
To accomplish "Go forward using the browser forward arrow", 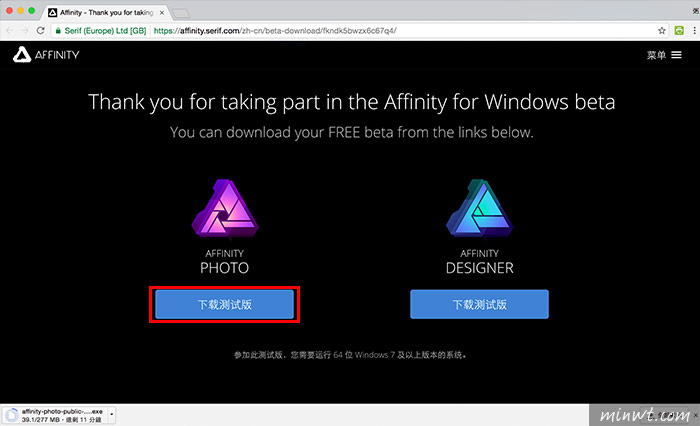I will 25,30.
